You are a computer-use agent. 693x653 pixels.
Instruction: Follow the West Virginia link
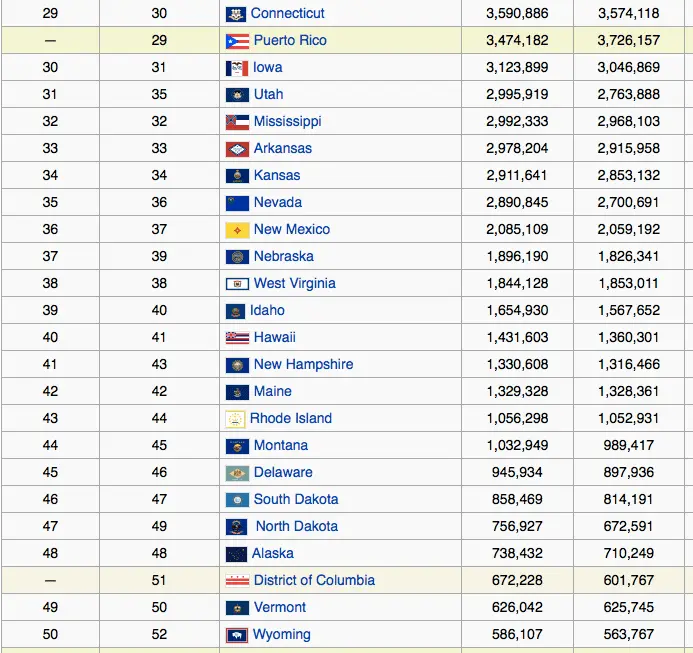pos(294,284)
